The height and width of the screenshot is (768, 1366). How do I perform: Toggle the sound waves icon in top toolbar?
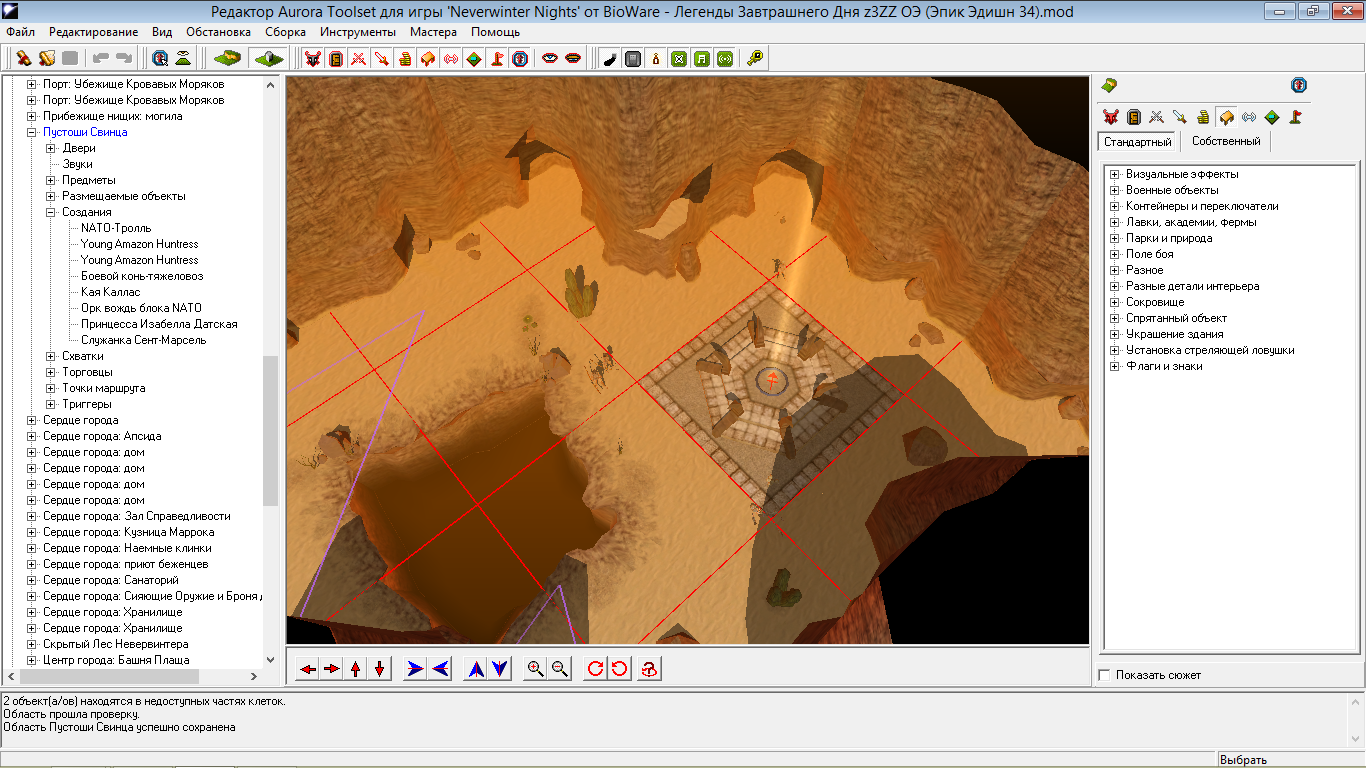pyautogui.click(x=451, y=59)
